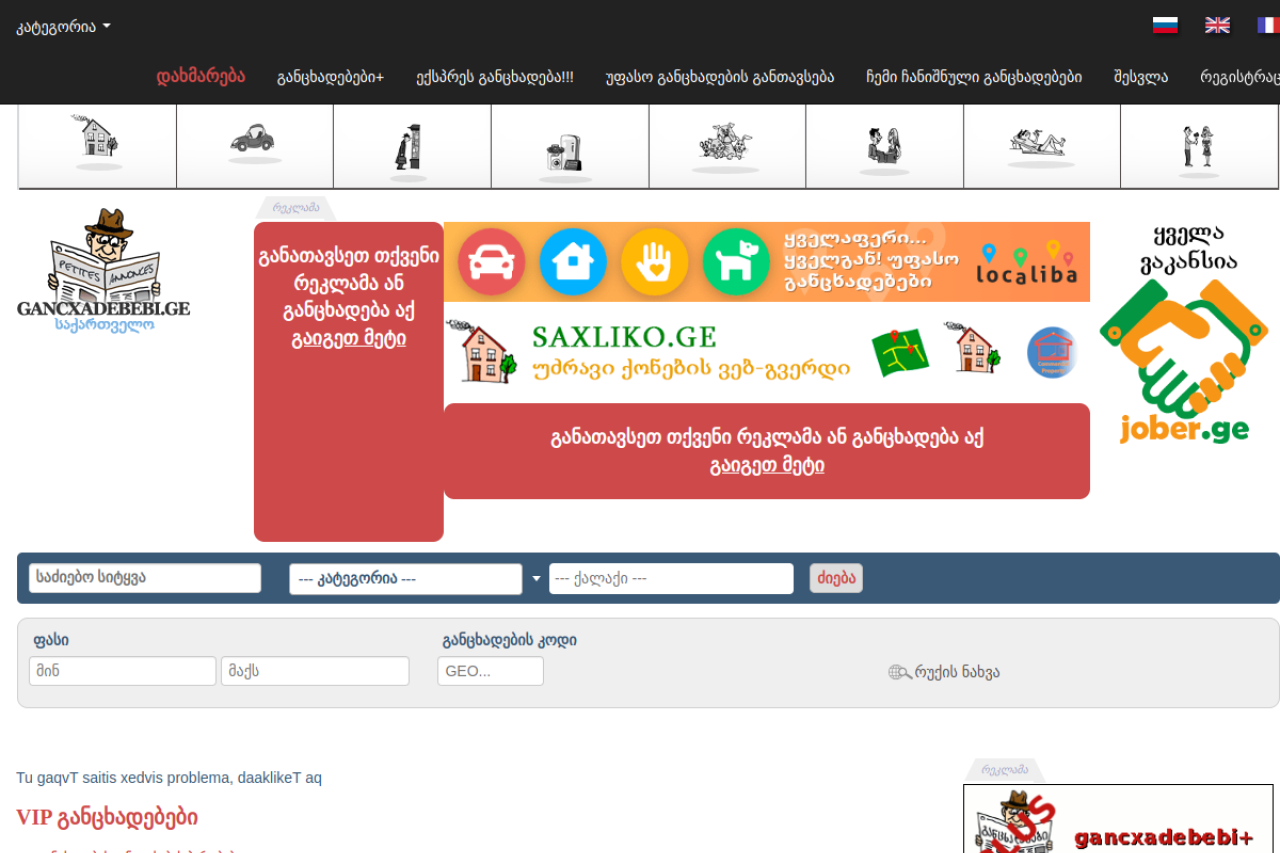The width and height of the screenshot is (1280, 853).
Task: Click the blue house icon in localiba banner
Action: [573, 262]
